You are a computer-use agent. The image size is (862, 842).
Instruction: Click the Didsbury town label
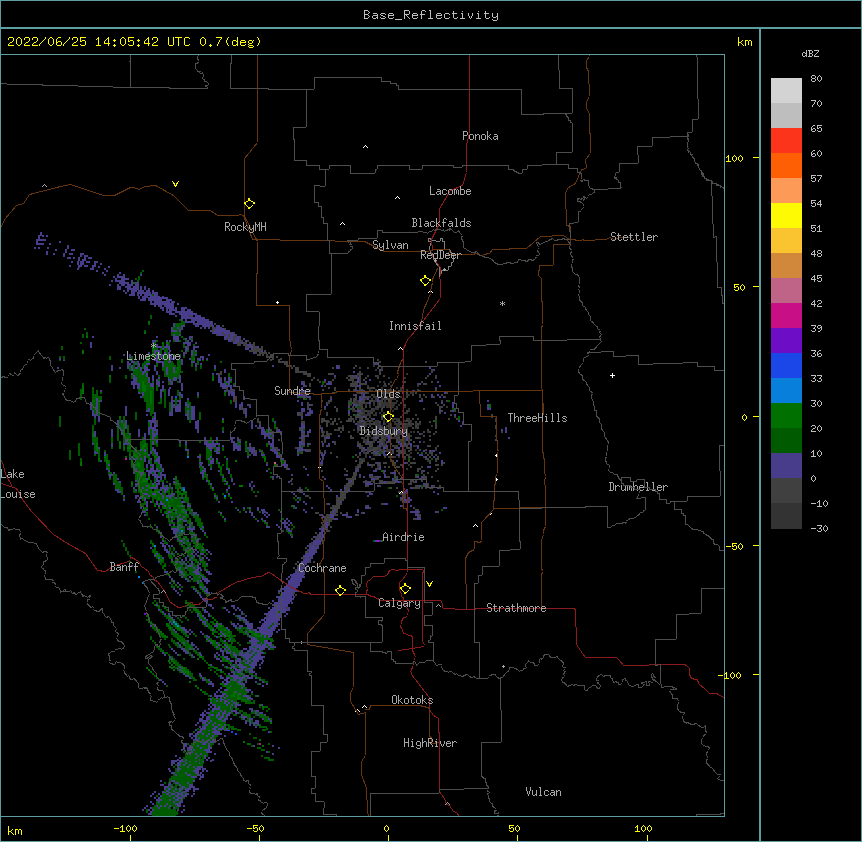[x=383, y=431]
